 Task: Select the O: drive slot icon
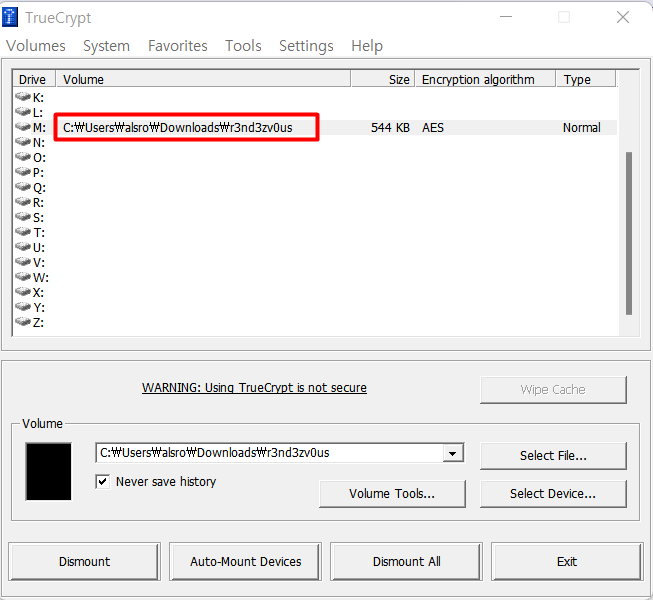pos(23,157)
